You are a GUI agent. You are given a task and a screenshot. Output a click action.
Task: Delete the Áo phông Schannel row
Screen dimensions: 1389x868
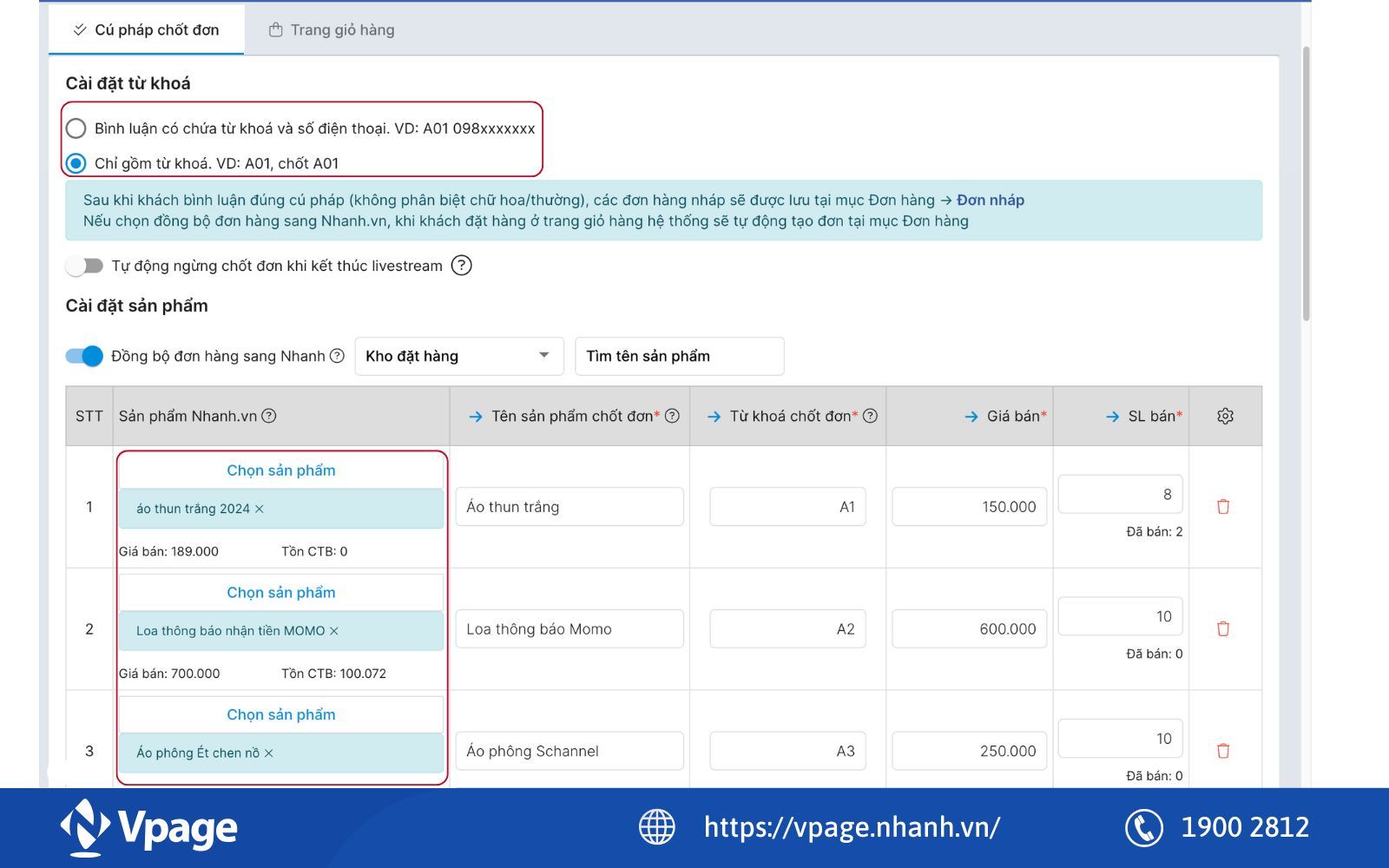(1223, 751)
